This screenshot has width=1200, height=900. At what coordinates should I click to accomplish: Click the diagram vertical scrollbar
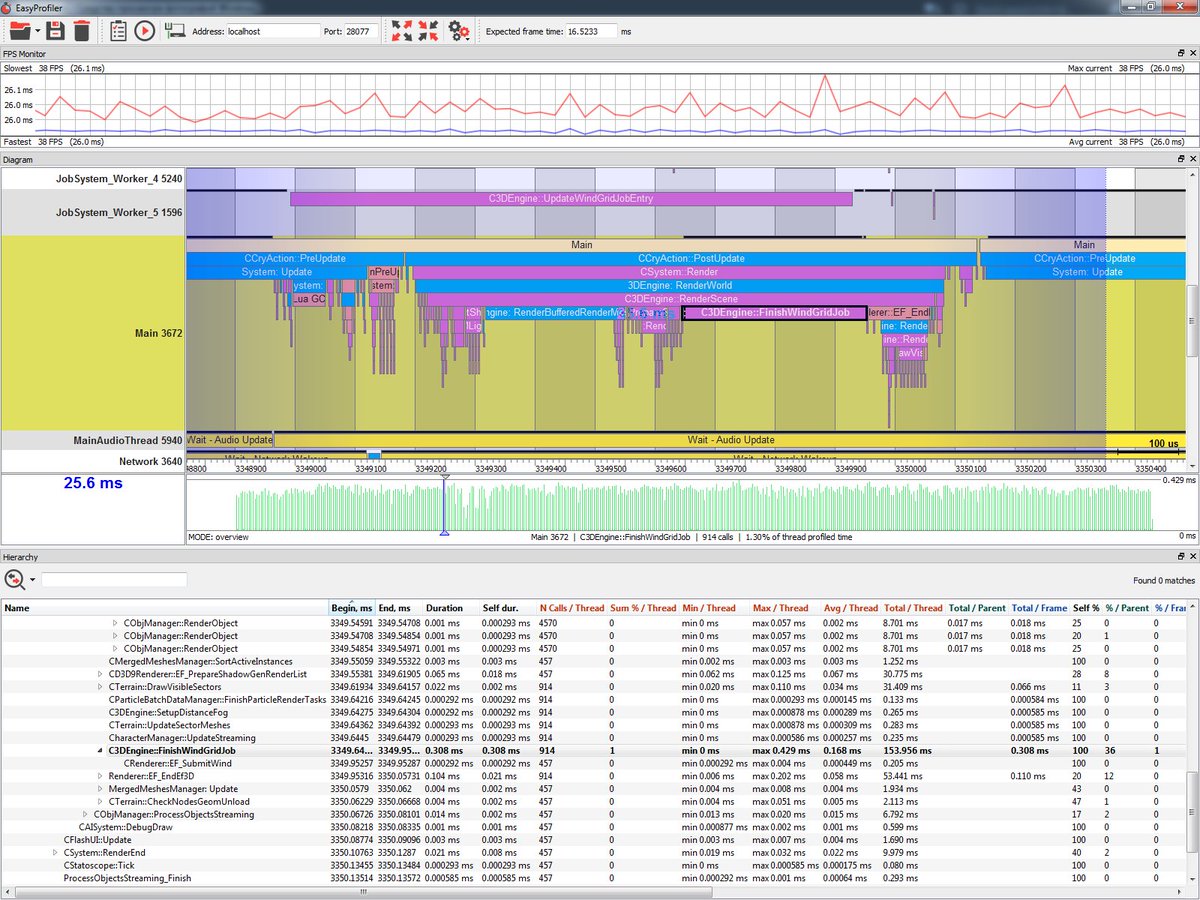tap(1191, 320)
